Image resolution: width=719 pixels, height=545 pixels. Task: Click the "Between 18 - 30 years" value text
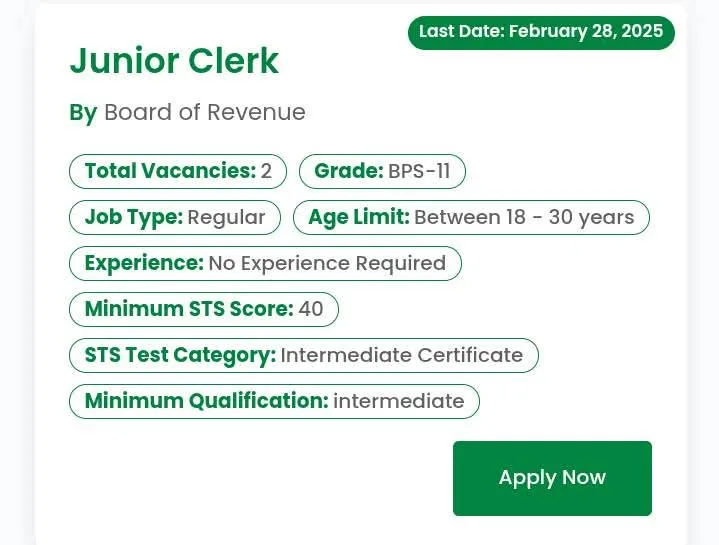point(524,217)
